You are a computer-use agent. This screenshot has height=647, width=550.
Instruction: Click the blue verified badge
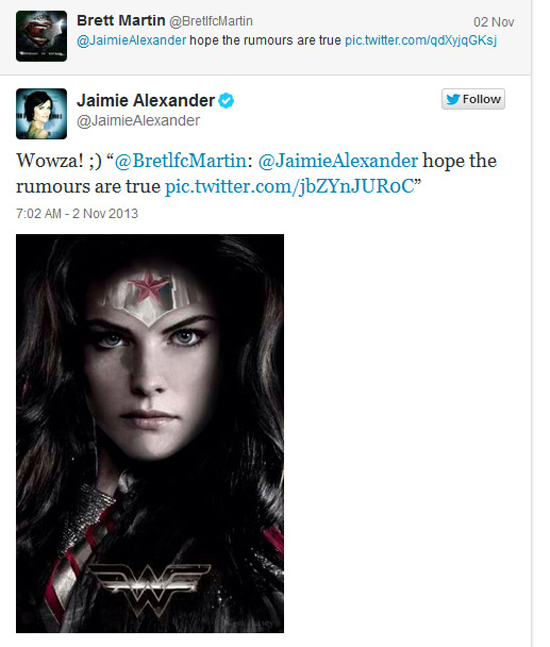(226, 101)
